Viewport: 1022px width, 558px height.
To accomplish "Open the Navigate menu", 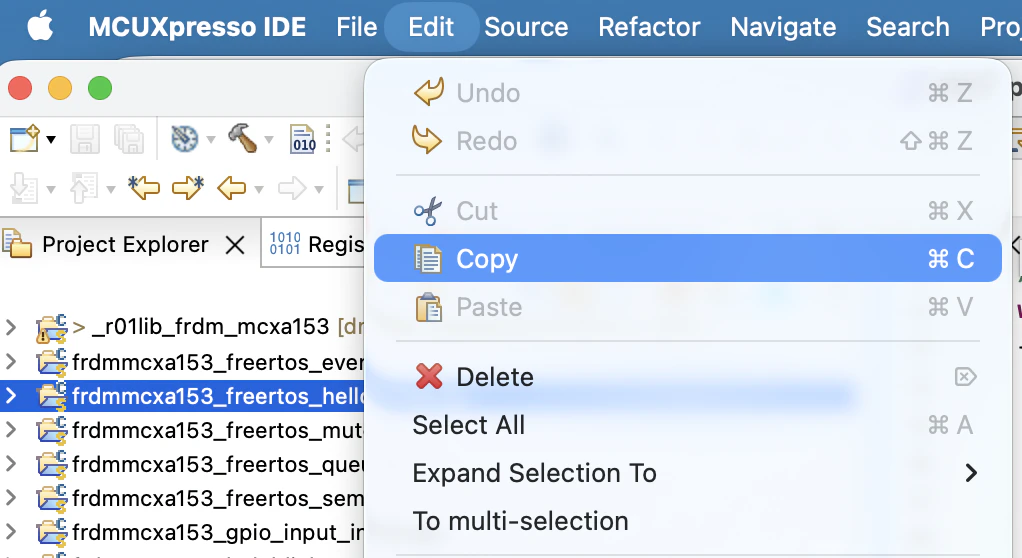I will (783, 27).
